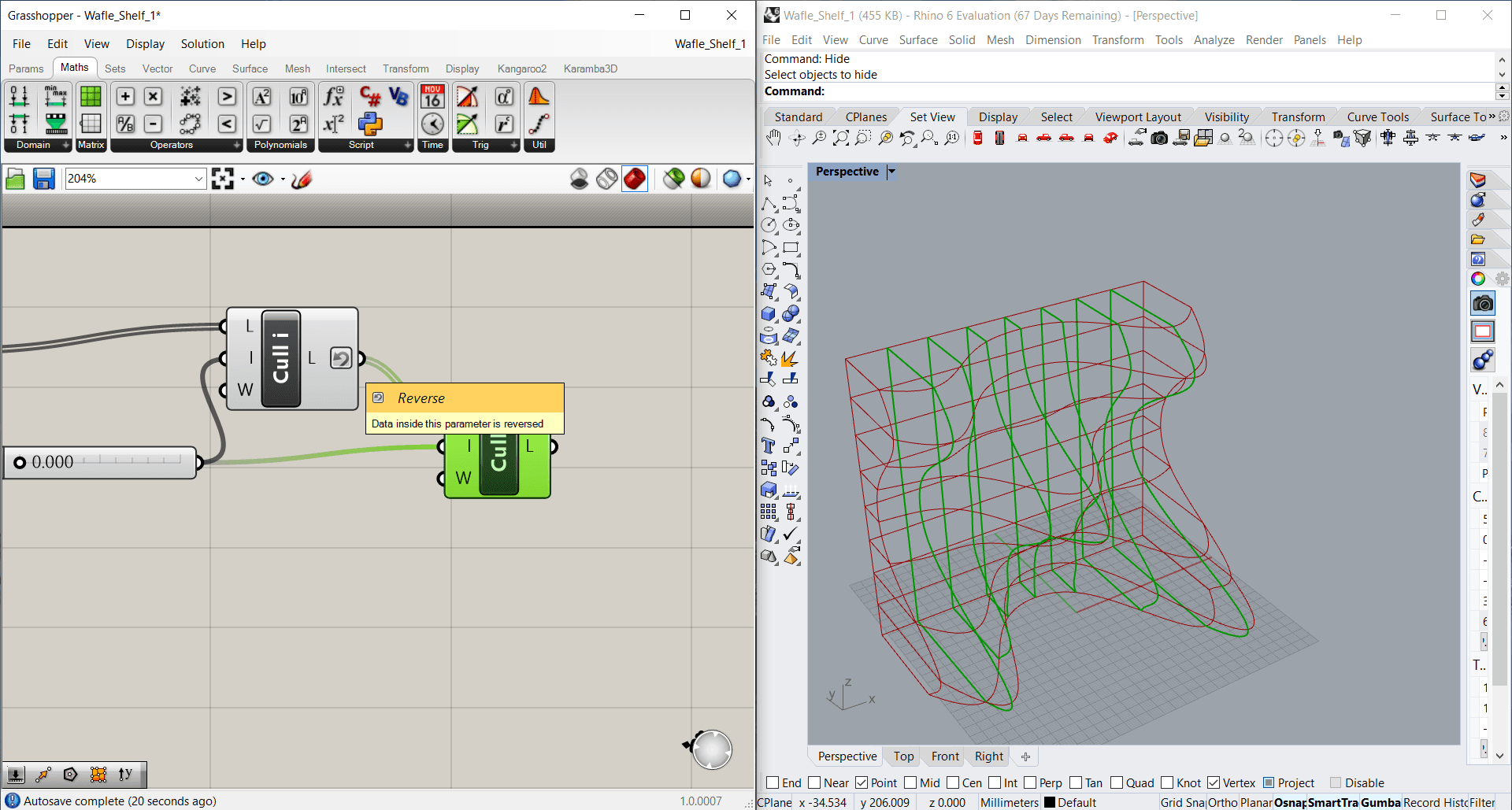
Task: Click the Gumball status bar button
Action: (1380, 802)
